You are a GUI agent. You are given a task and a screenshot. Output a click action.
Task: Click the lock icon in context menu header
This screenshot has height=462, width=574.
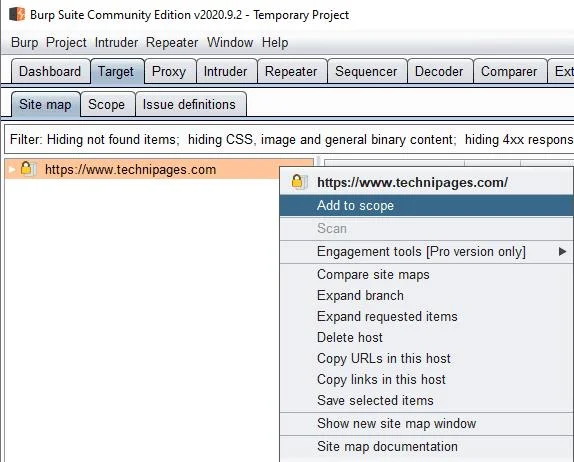click(x=299, y=182)
